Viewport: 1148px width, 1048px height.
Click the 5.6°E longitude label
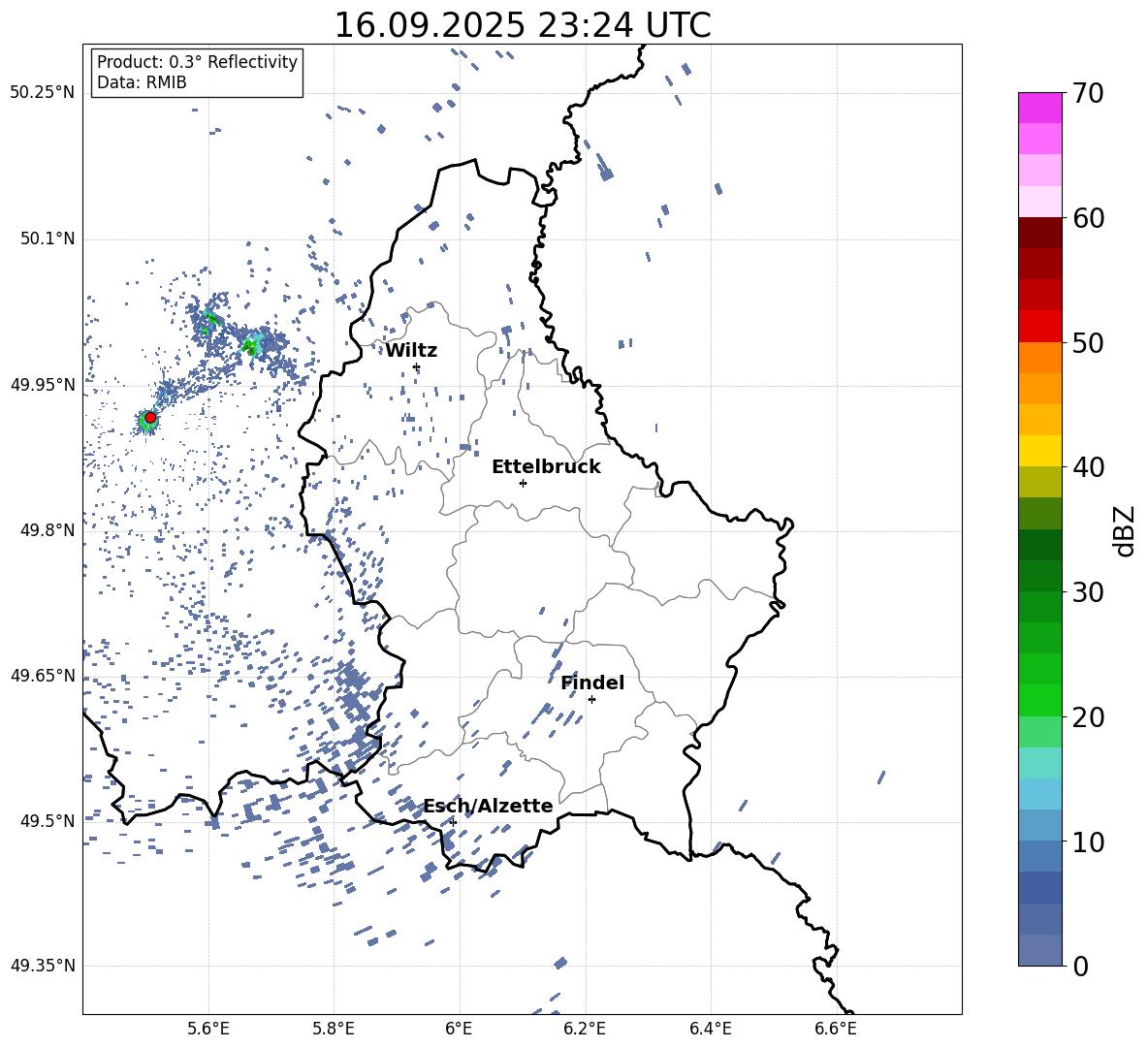[x=207, y=1029]
